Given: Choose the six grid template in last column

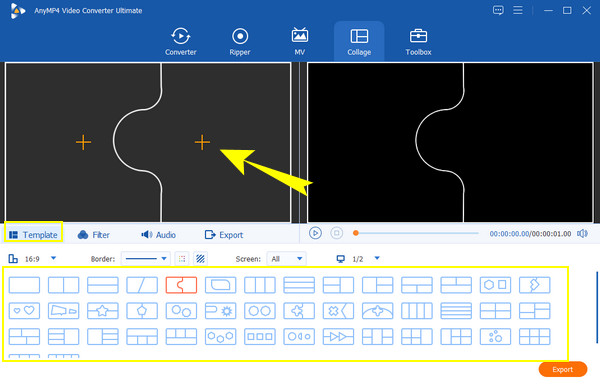Looking at the screenshot, I should (x=535, y=337).
